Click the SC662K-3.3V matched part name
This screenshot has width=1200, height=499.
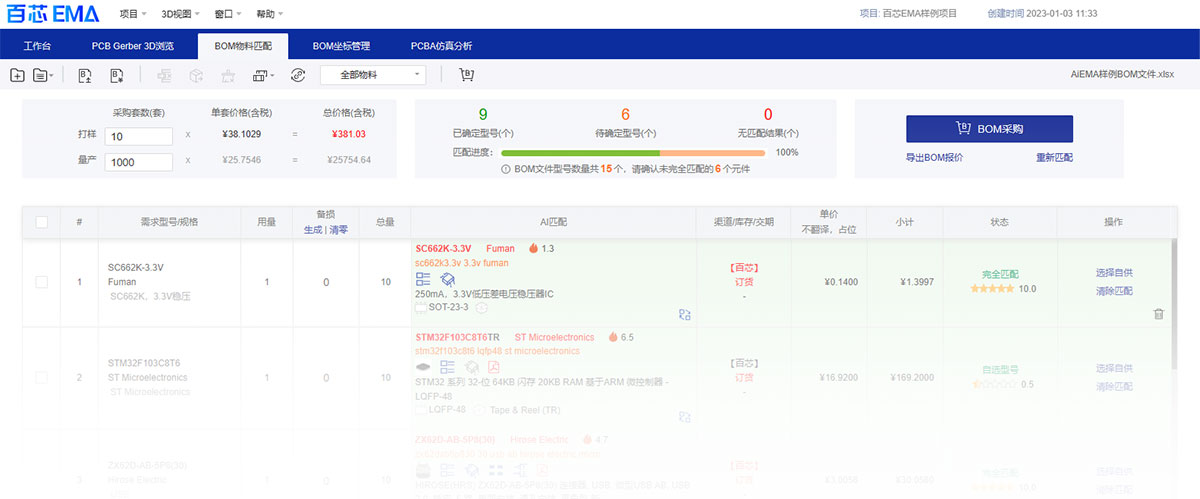tap(443, 248)
